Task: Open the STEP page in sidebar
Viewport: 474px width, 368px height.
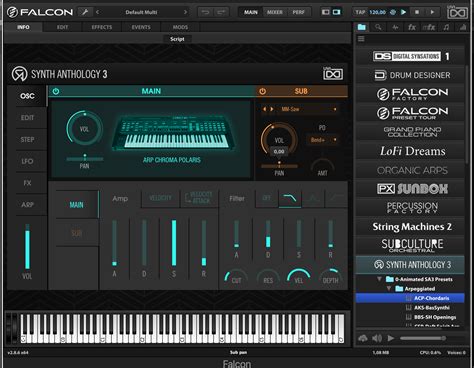Action: [x=27, y=140]
